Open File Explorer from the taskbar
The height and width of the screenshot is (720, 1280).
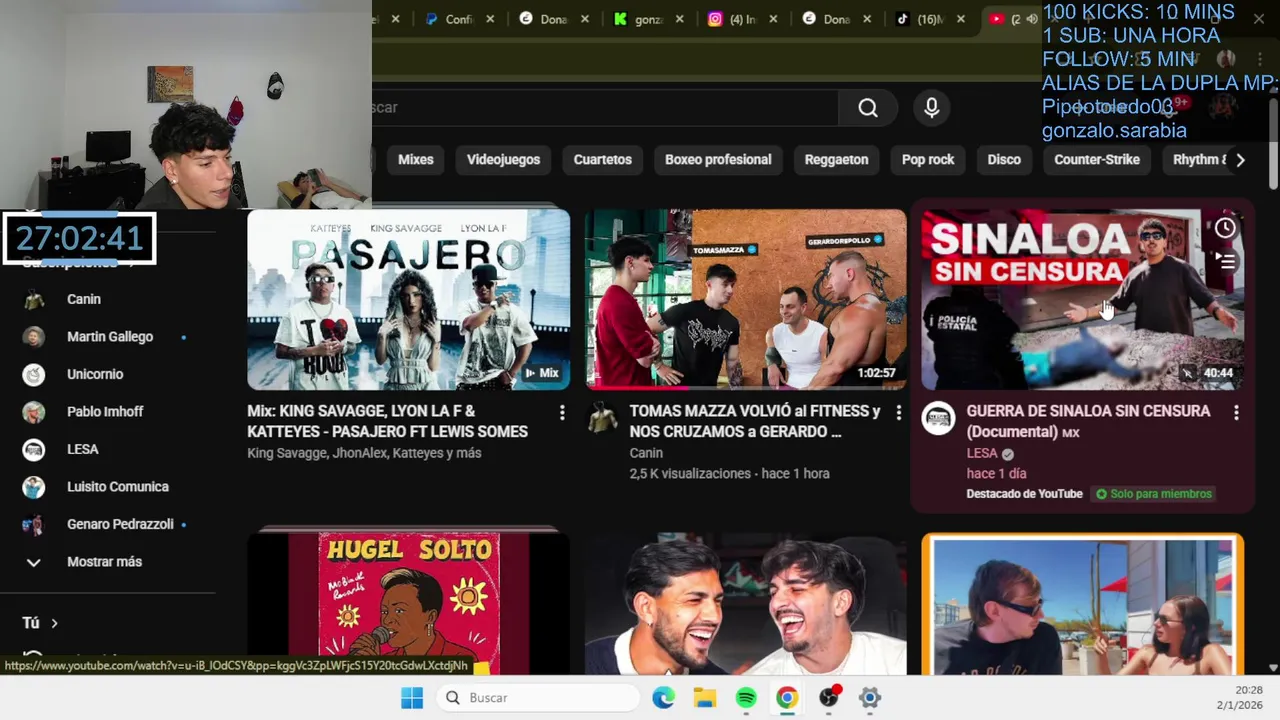[705, 698]
